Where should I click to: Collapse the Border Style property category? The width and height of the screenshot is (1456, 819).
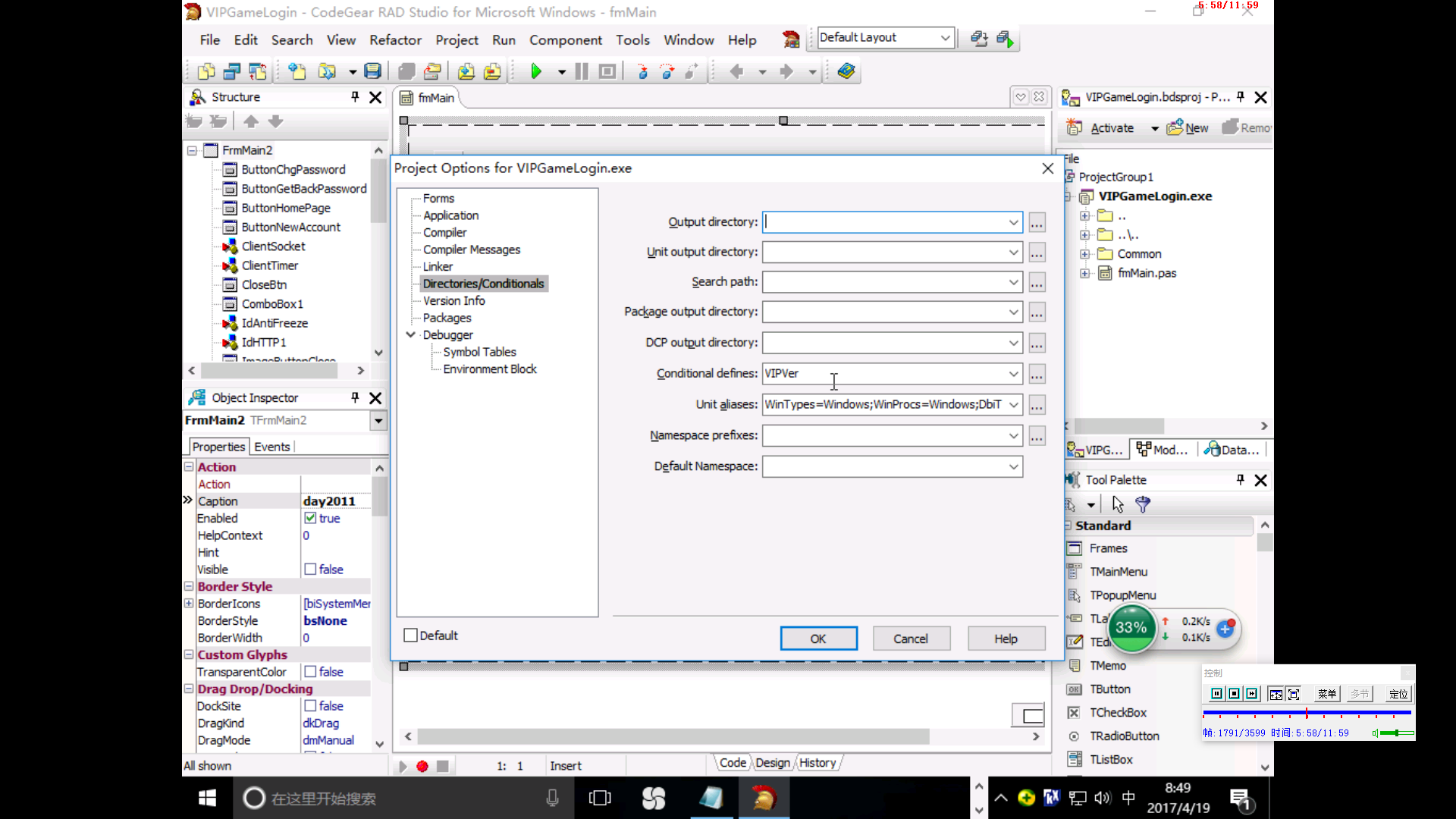point(189,585)
